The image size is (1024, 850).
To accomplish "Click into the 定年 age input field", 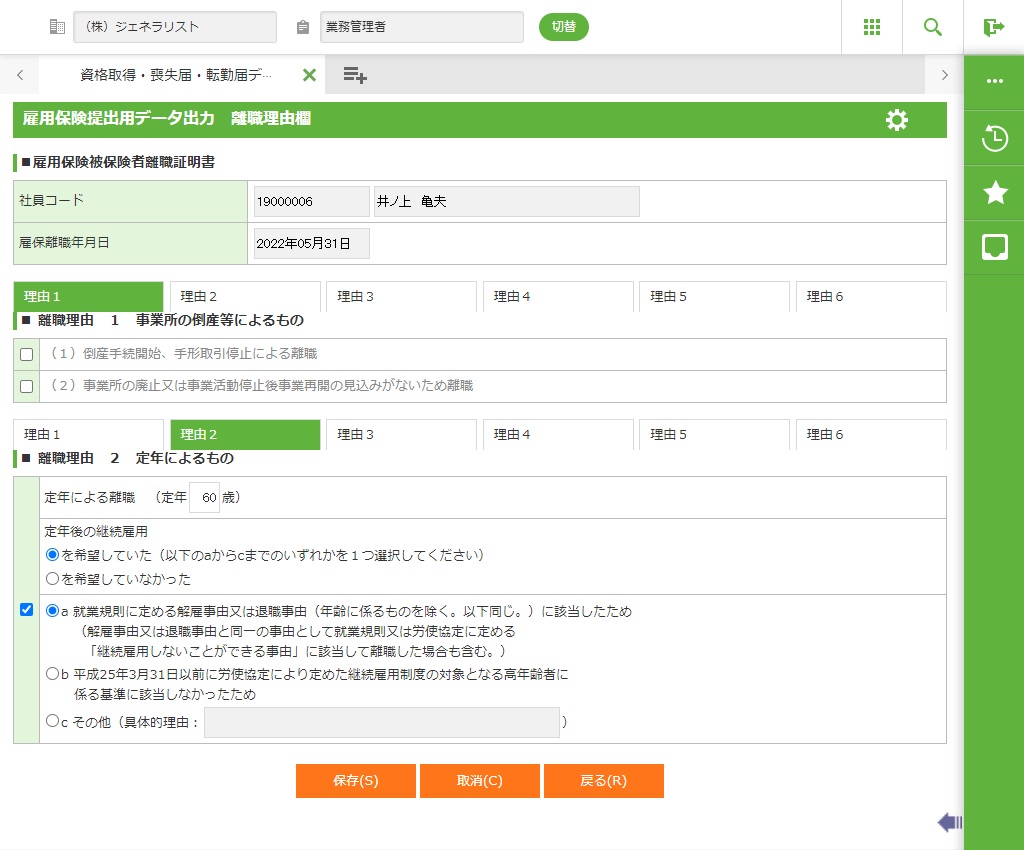I will pos(204,497).
